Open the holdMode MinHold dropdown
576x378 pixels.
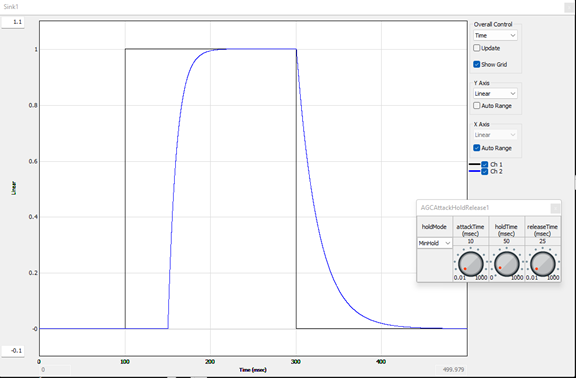coord(435,243)
